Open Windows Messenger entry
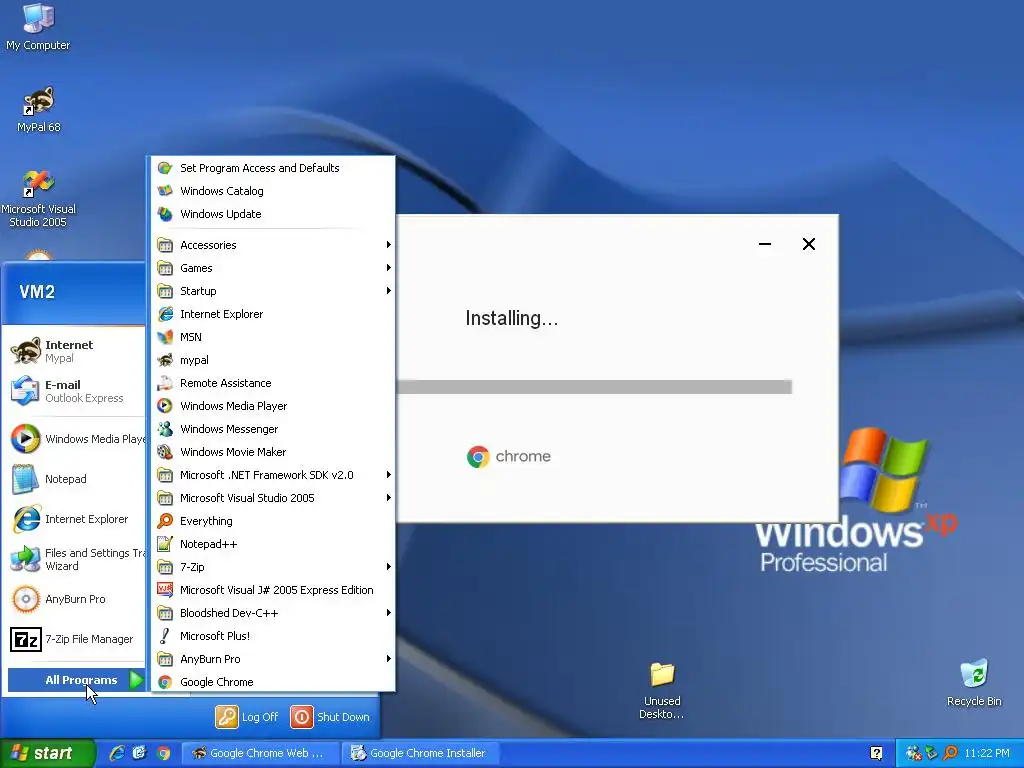Screen dimensions: 1024x768 tap(273, 429)
